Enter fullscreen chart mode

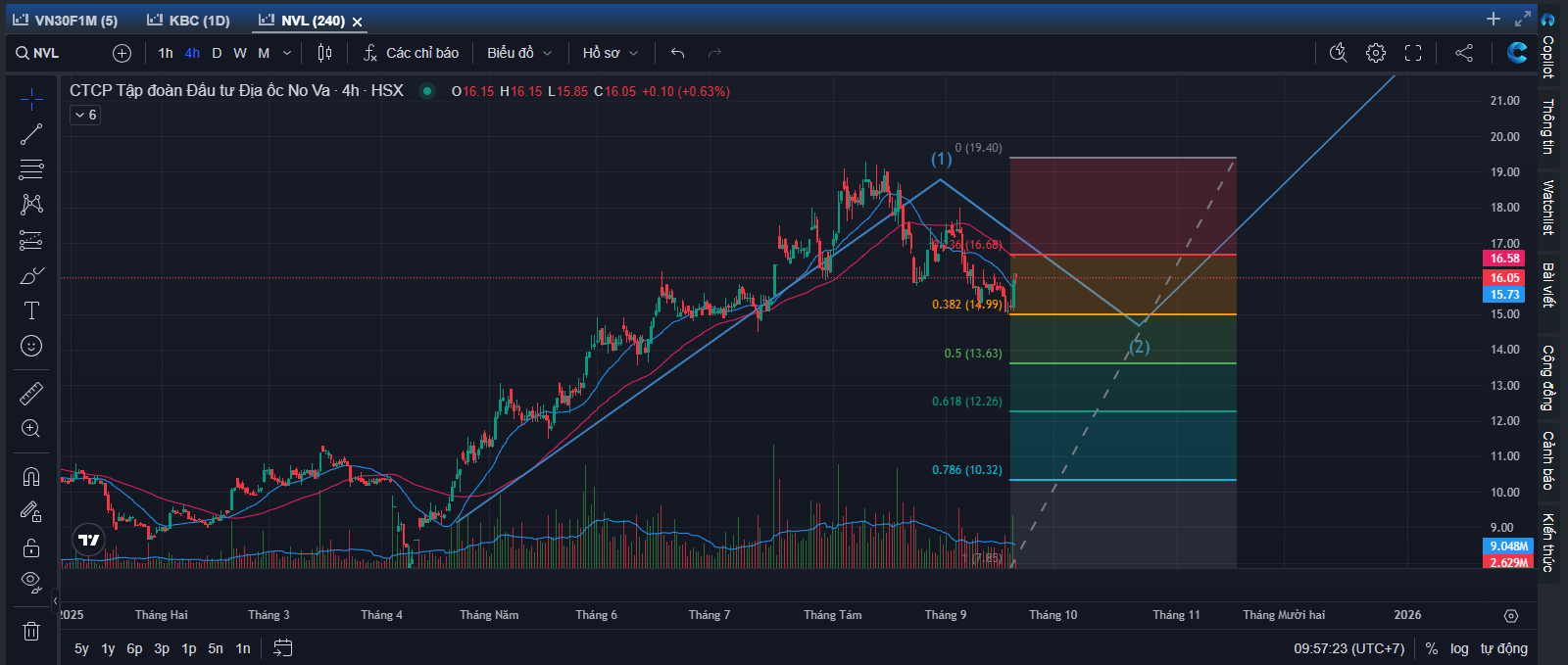pyautogui.click(x=1413, y=53)
